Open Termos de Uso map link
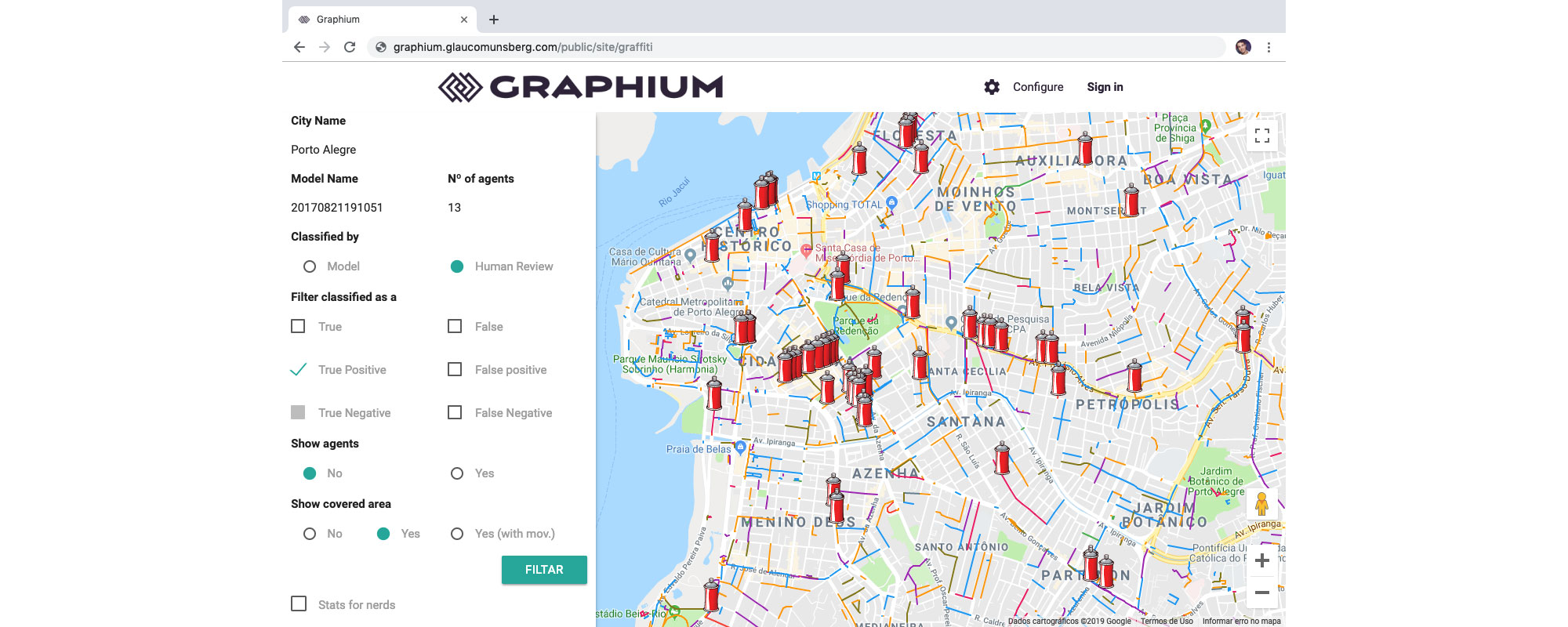The height and width of the screenshot is (627, 1568). (1167, 621)
